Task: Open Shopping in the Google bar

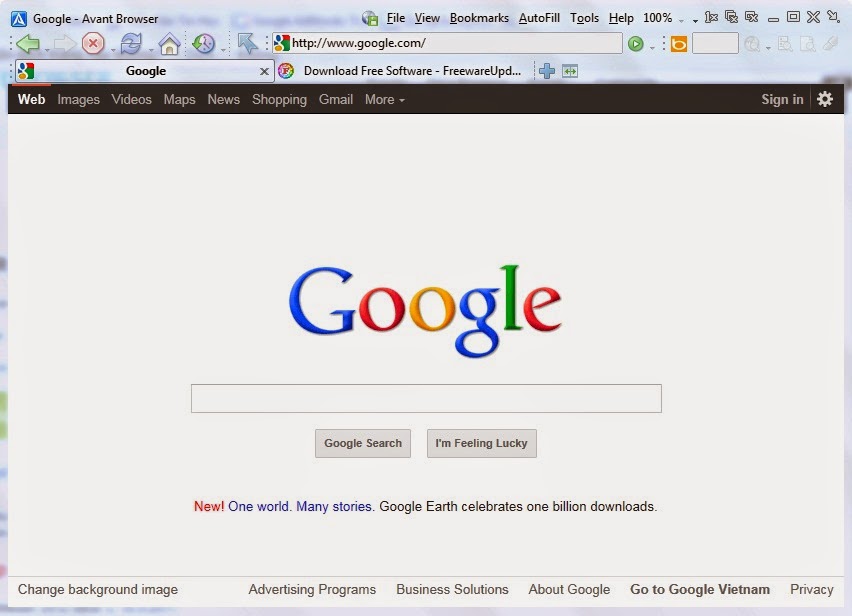Action: pyautogui.click(x=279, y=99)
